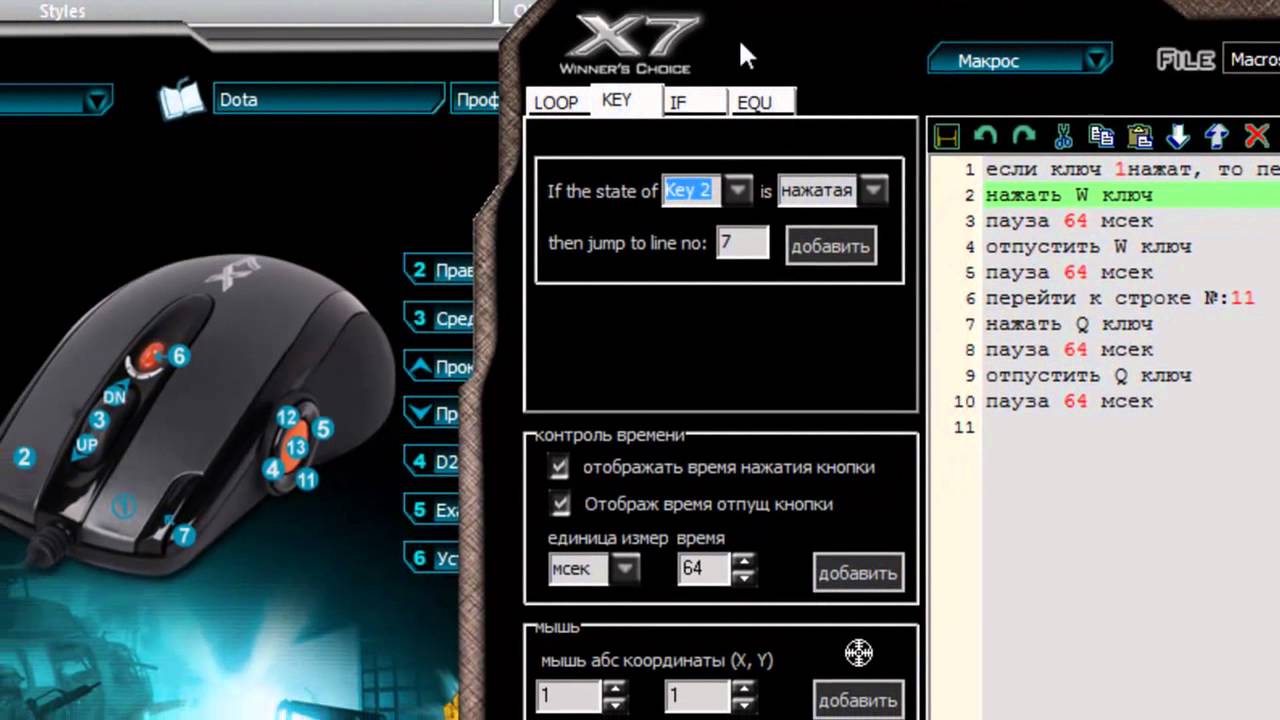Select mouse button 1 marker on the mouse
The image size is (1280, 720).
(123, 507)
